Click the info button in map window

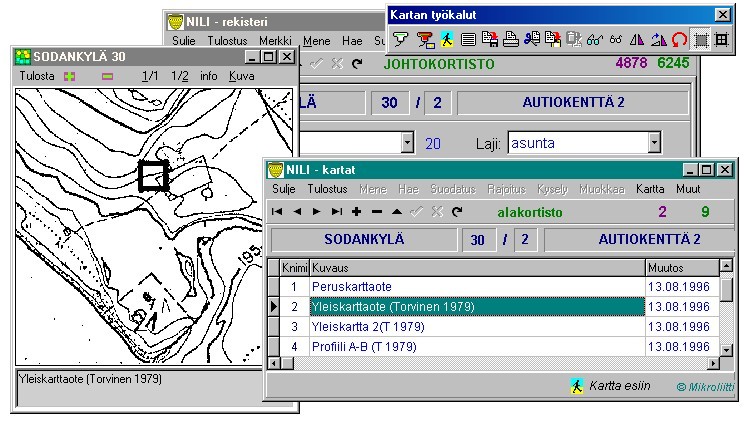coord(208,76)
